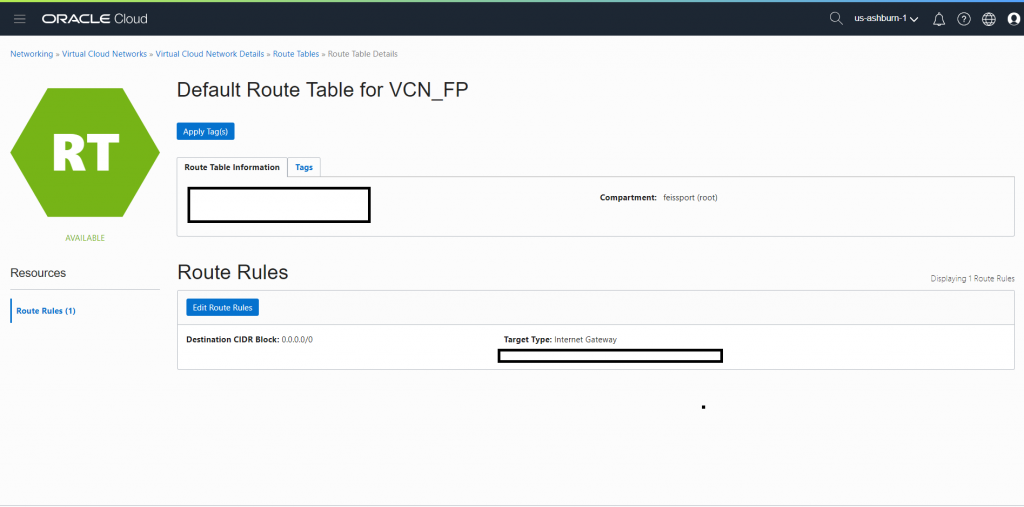Image resolution: width=1024 pixels, height=507 pixels.
Task: Click the globe language icon
Action: coord(989,19)
